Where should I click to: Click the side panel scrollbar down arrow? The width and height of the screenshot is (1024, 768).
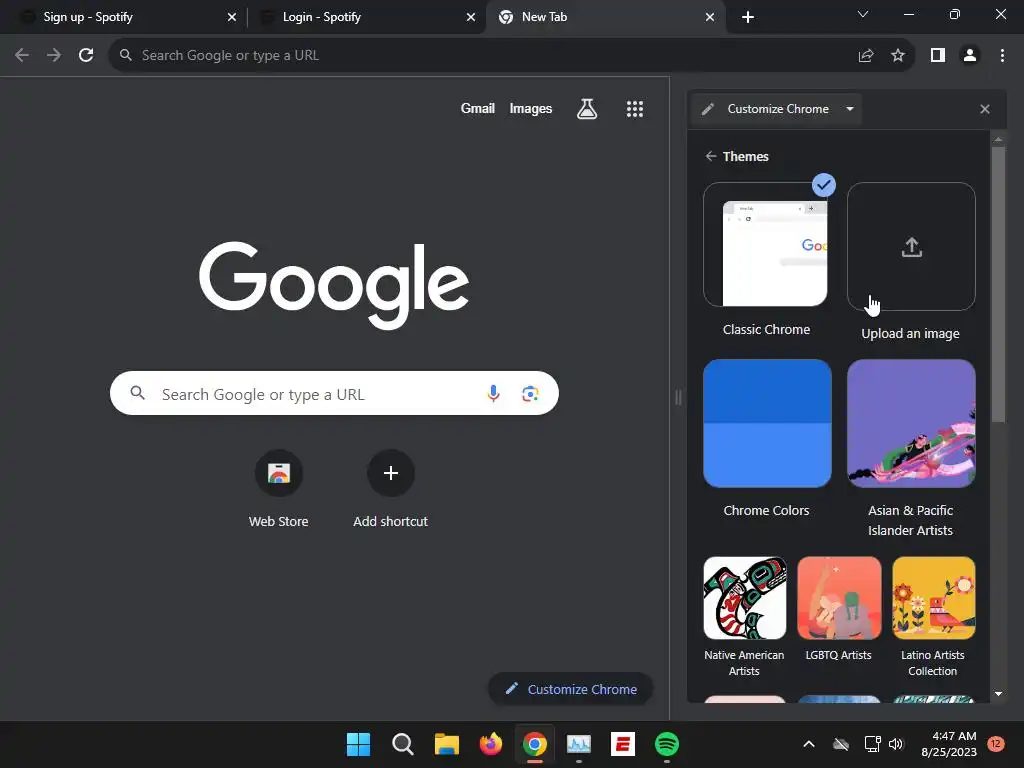pos(998,694)
